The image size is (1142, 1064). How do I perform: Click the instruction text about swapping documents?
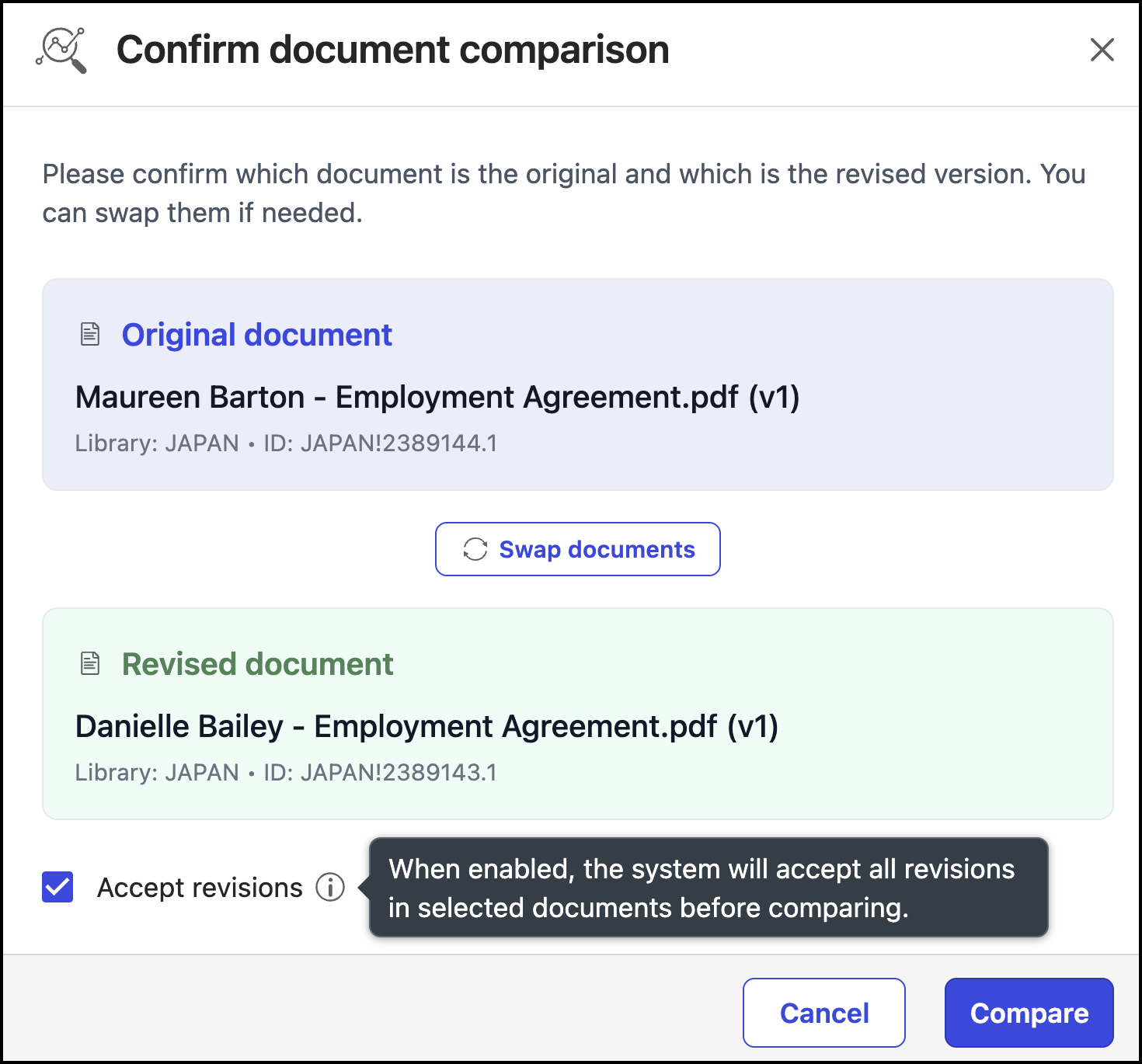click(563, 193)
